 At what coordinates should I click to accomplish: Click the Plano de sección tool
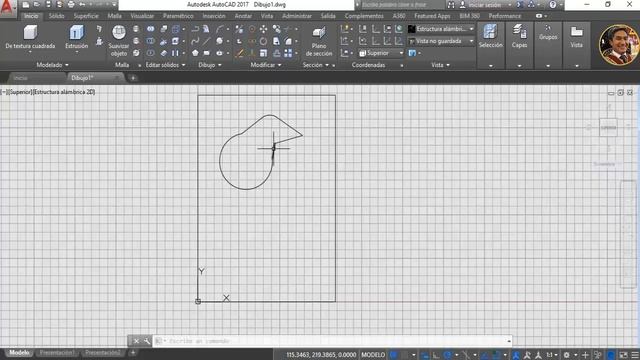[319, 41]
